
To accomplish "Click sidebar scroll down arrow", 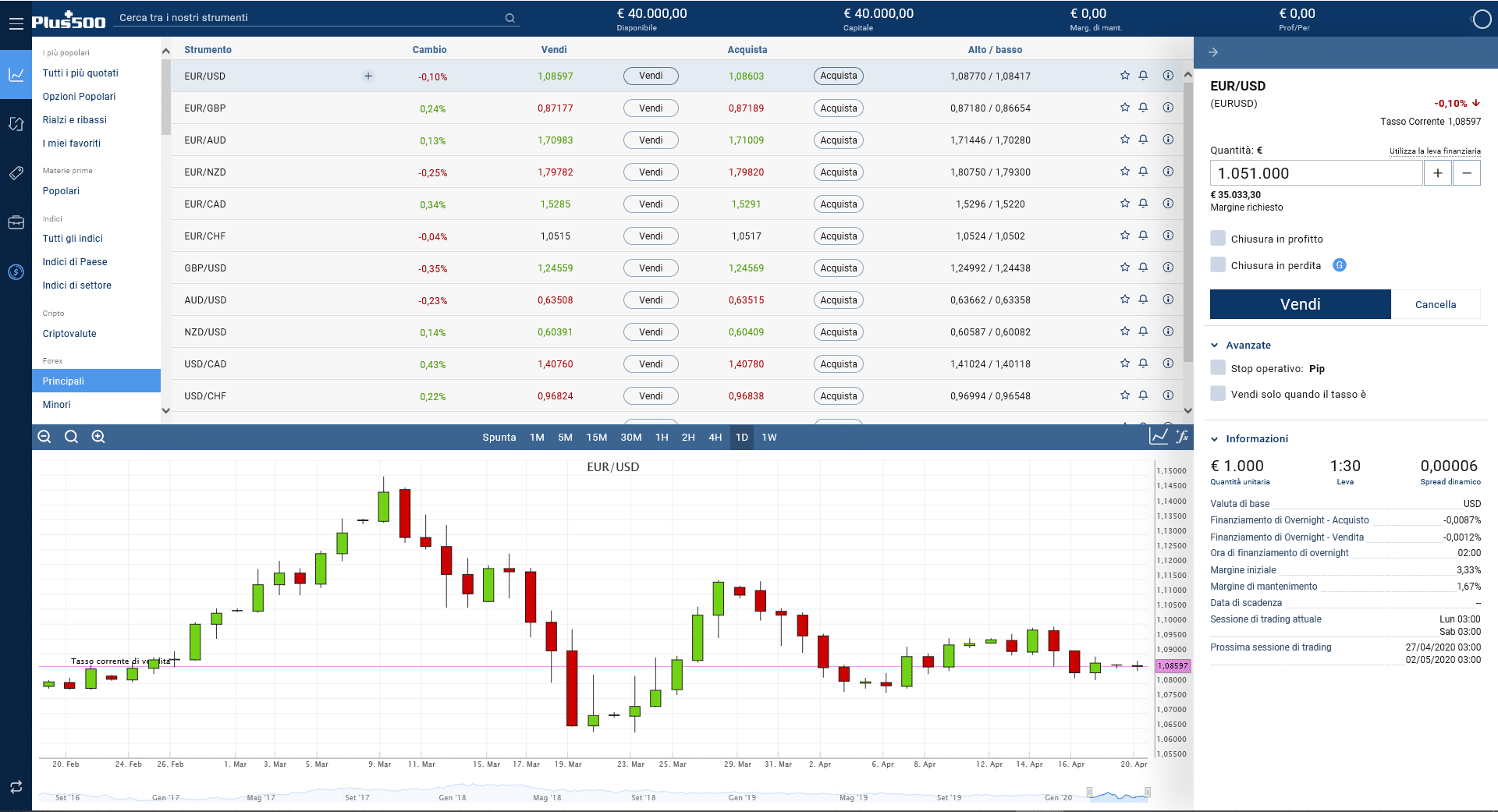I will [x=165, y=410].
